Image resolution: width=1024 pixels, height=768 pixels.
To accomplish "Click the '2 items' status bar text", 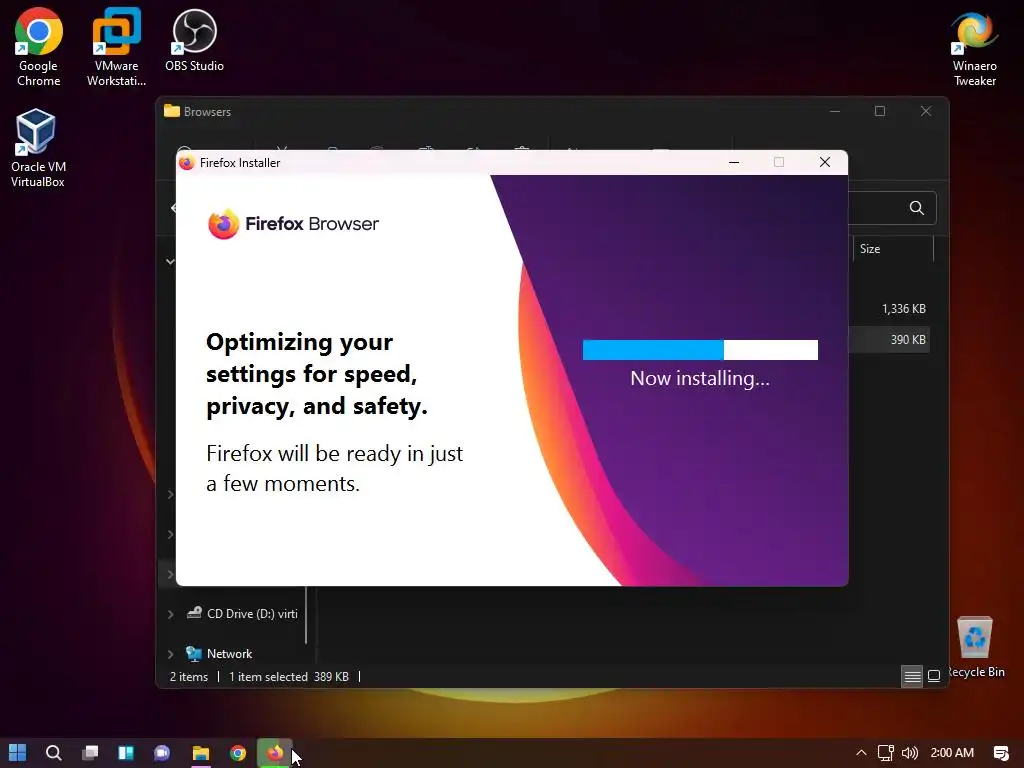I will tap(189, 677).
